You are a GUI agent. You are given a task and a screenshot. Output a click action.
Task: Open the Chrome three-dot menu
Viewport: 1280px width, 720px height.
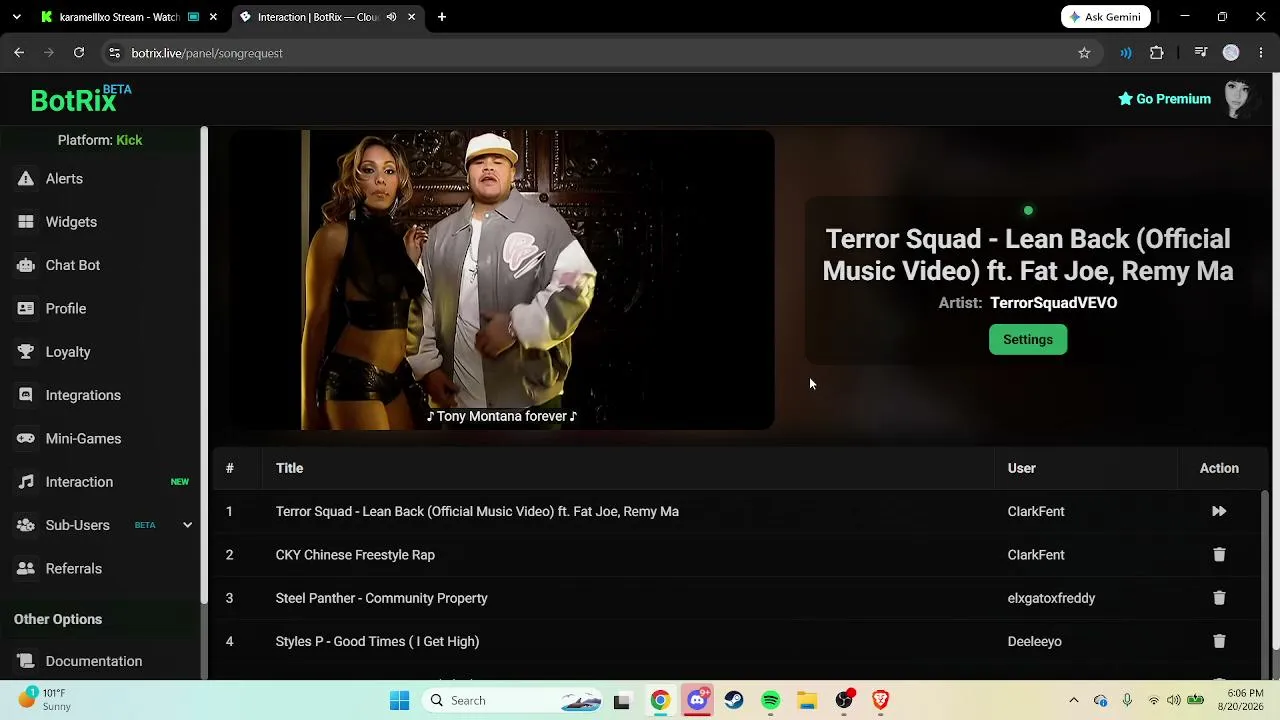[1261, 53]
